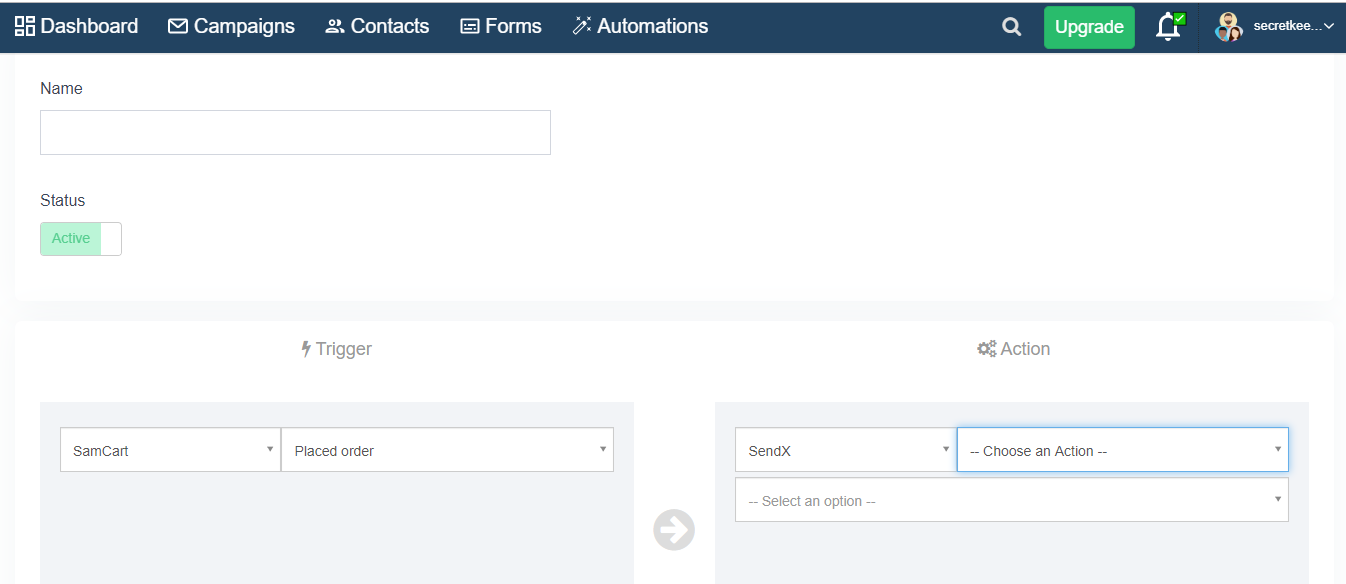Open the SamCart trigger app dropdown
The width and height of the screenshot is (1346, 584).
coord(170,450)
